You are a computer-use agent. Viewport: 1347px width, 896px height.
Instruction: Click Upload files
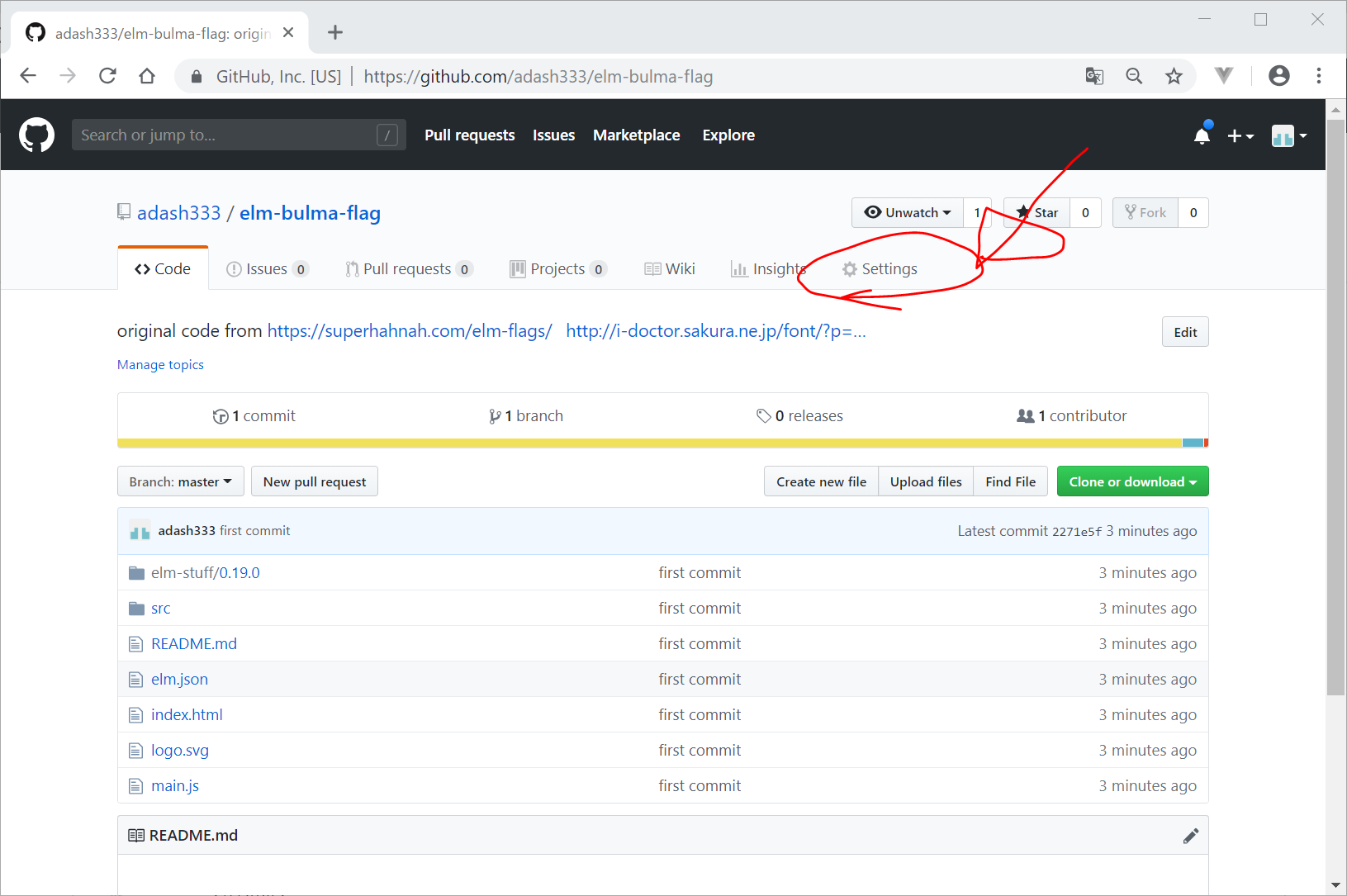926,481
